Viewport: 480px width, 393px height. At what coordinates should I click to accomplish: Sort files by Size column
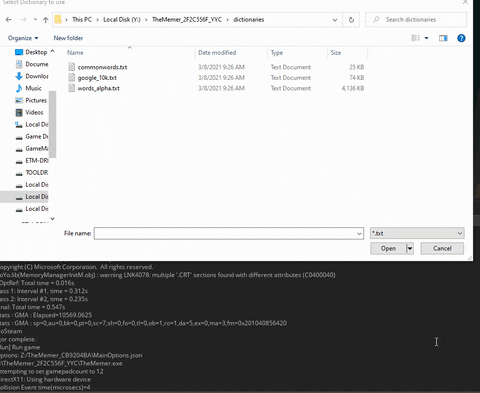(336, 53)
